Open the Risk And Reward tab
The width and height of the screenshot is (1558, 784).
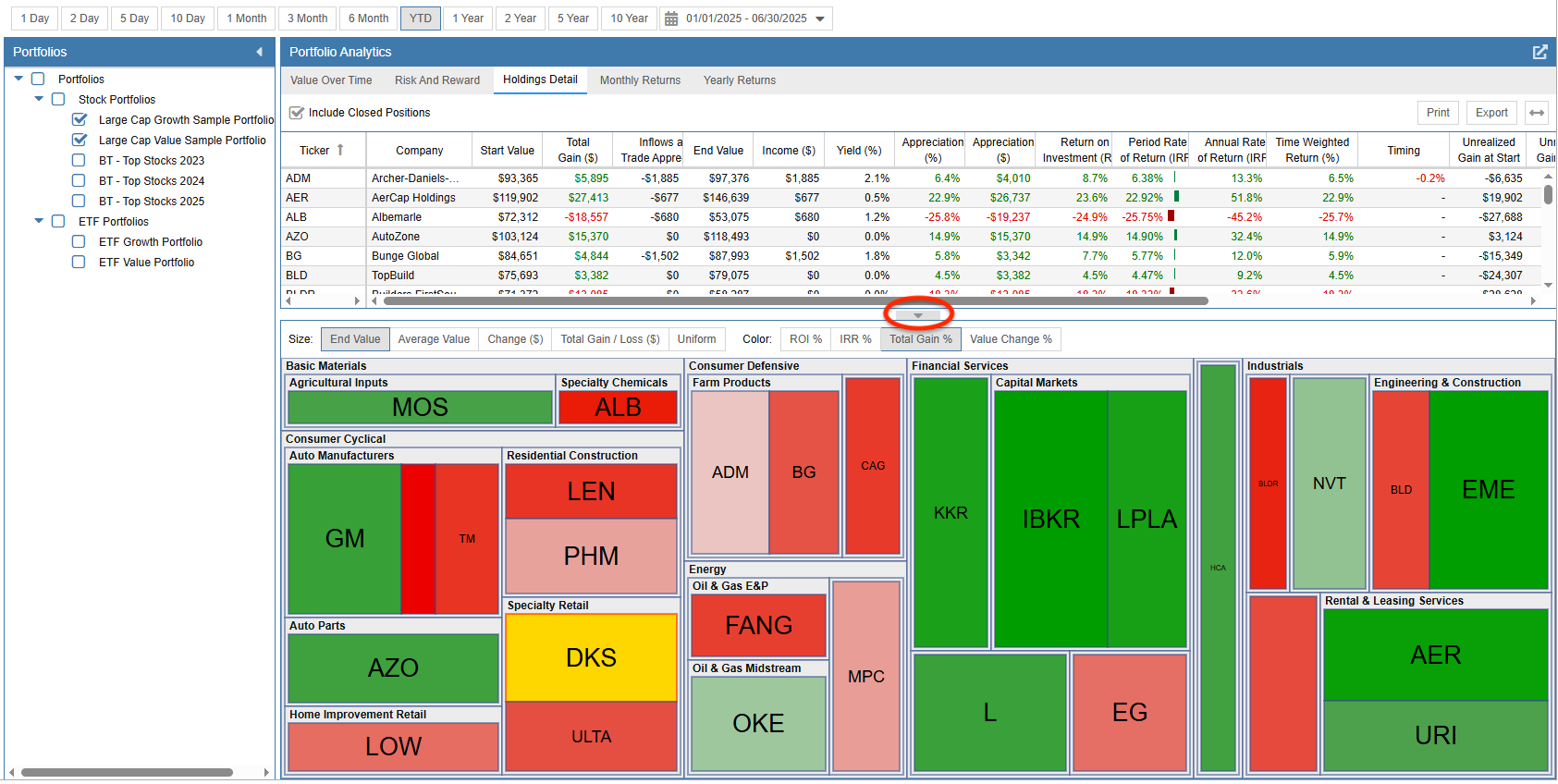(x=437, y=80)
